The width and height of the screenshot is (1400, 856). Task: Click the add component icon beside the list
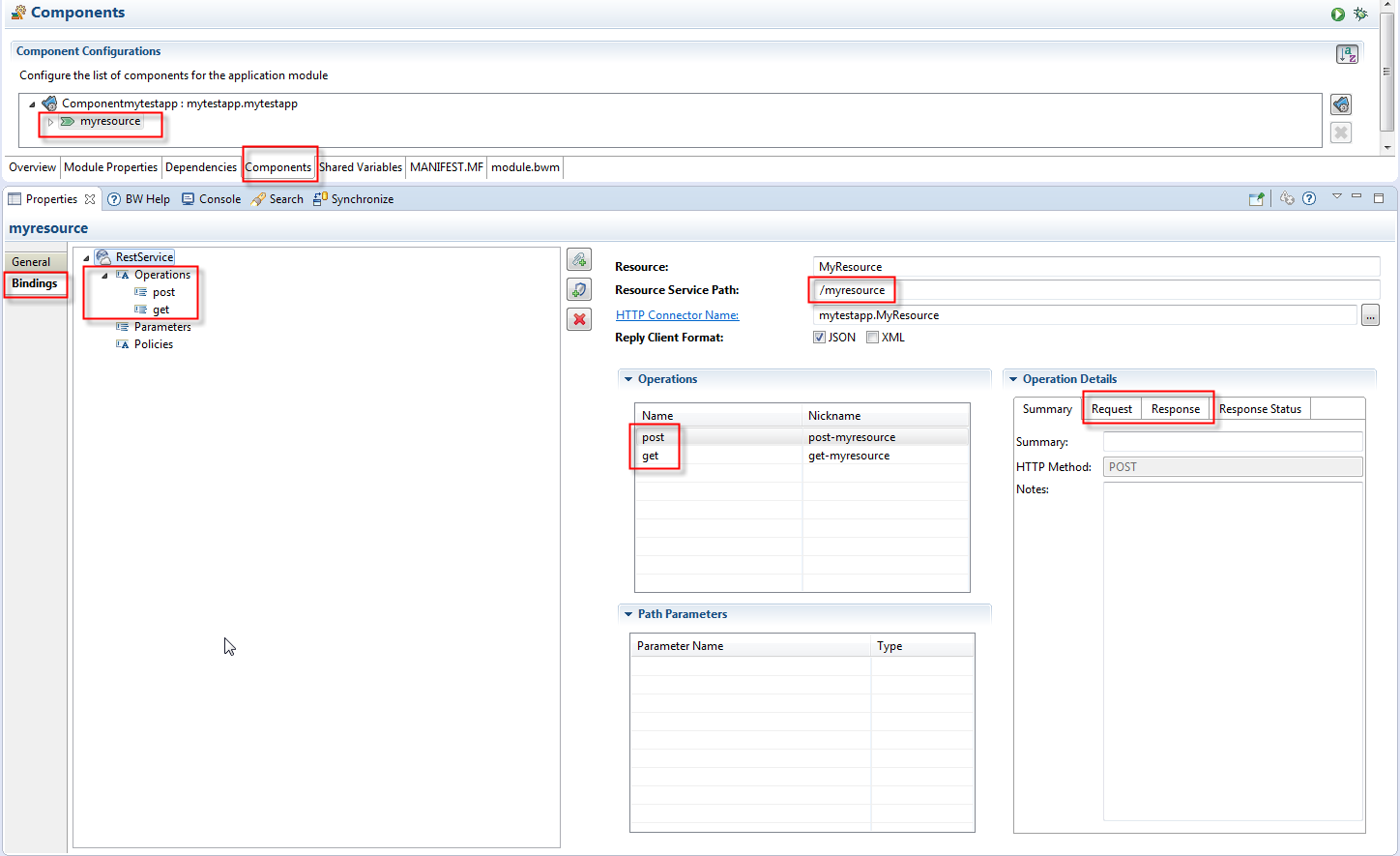[1341, 104]
